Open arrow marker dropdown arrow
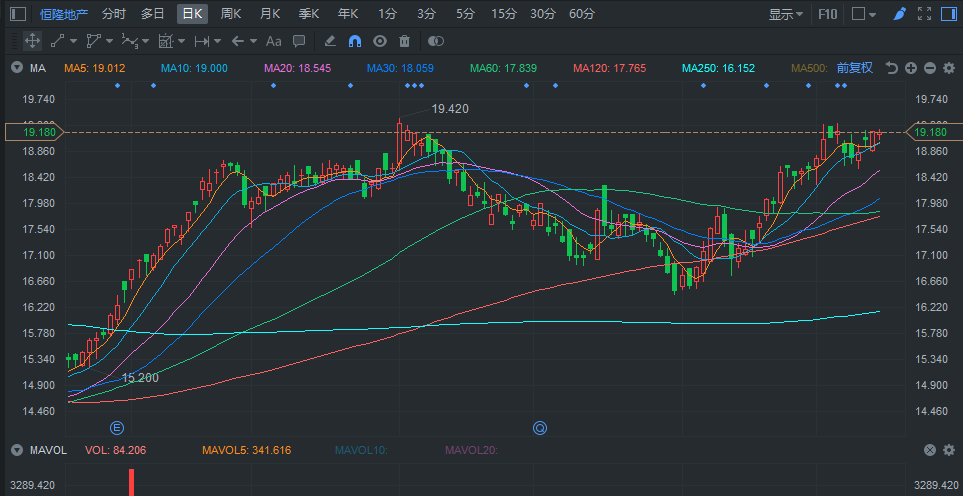 [x=254, y=41]
